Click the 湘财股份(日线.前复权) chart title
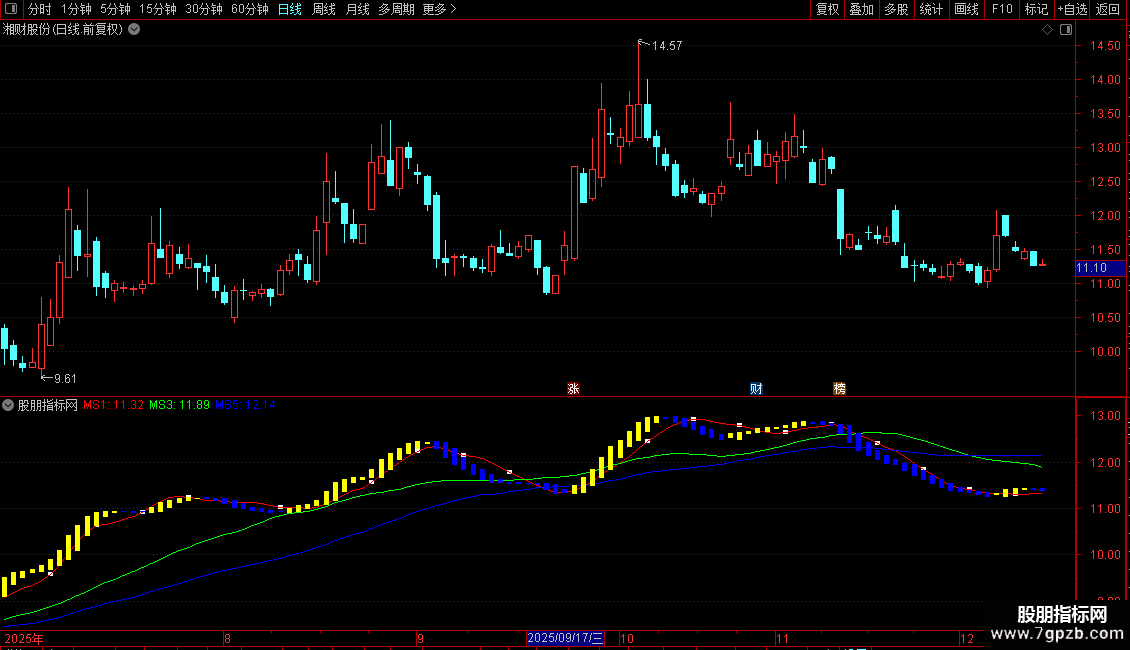 click(63, 30)
